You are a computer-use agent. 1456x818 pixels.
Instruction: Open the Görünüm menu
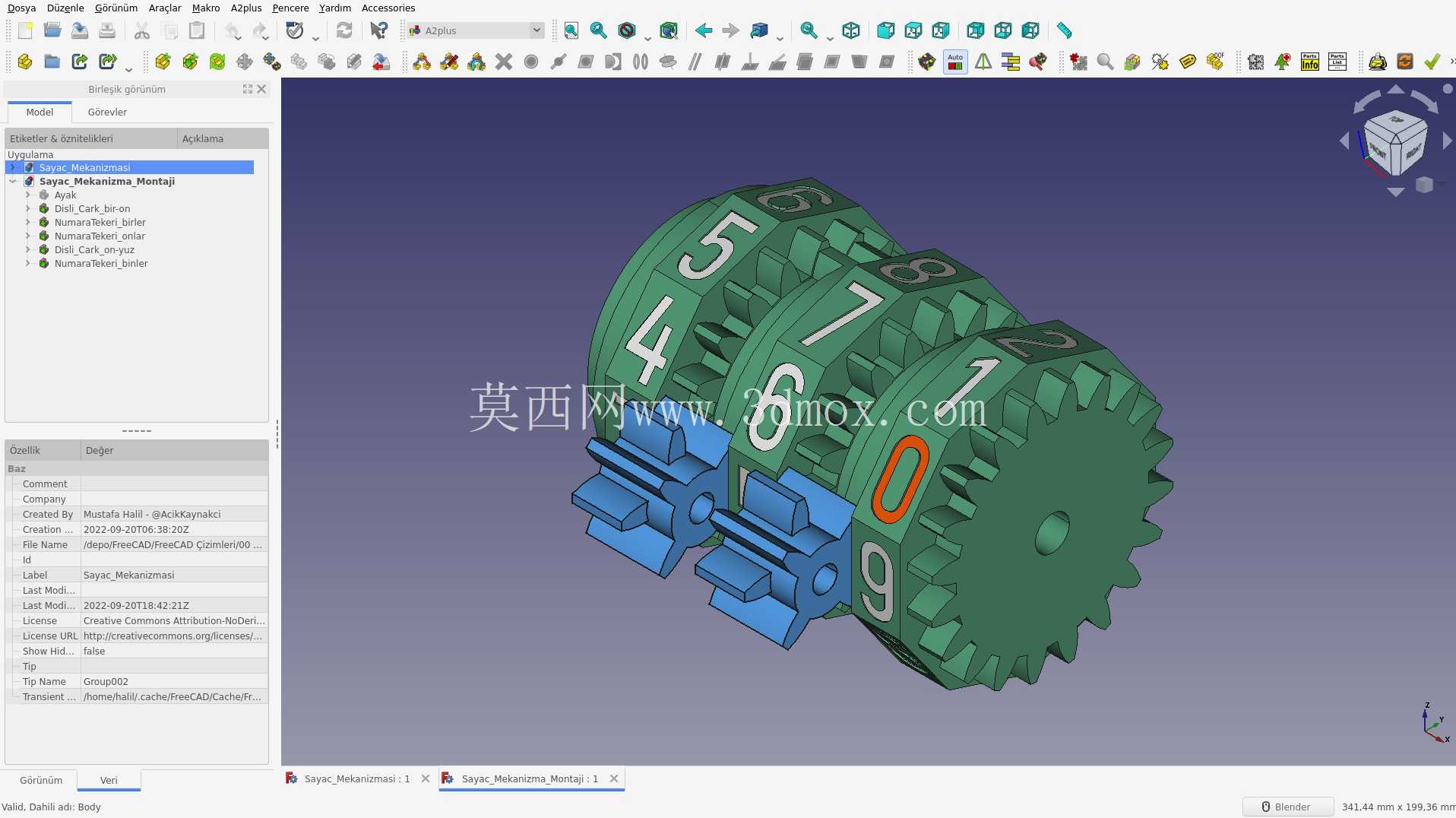click(x=116, y=8)
